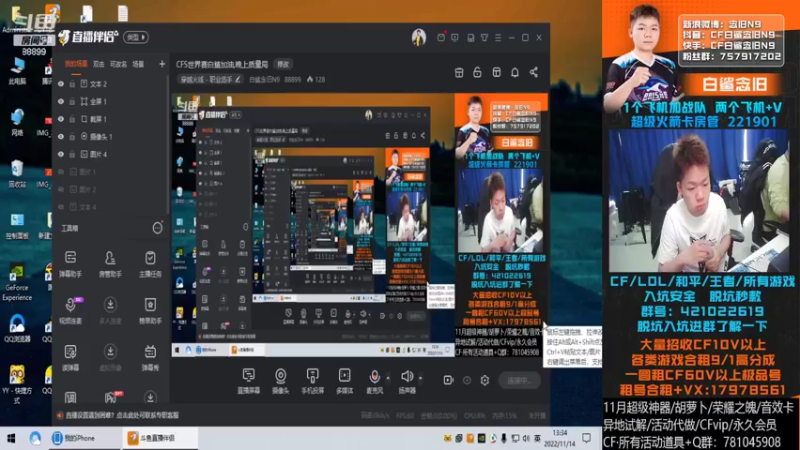
Task: Open the 视频连麦 microphone tool
Action: click(x=70, y=310)
